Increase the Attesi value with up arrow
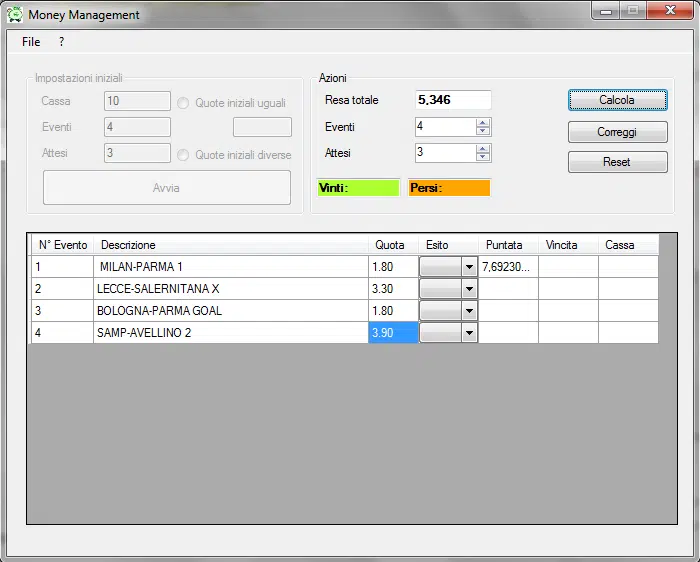This screenshot has height=562, width=700. pos(483,149)
